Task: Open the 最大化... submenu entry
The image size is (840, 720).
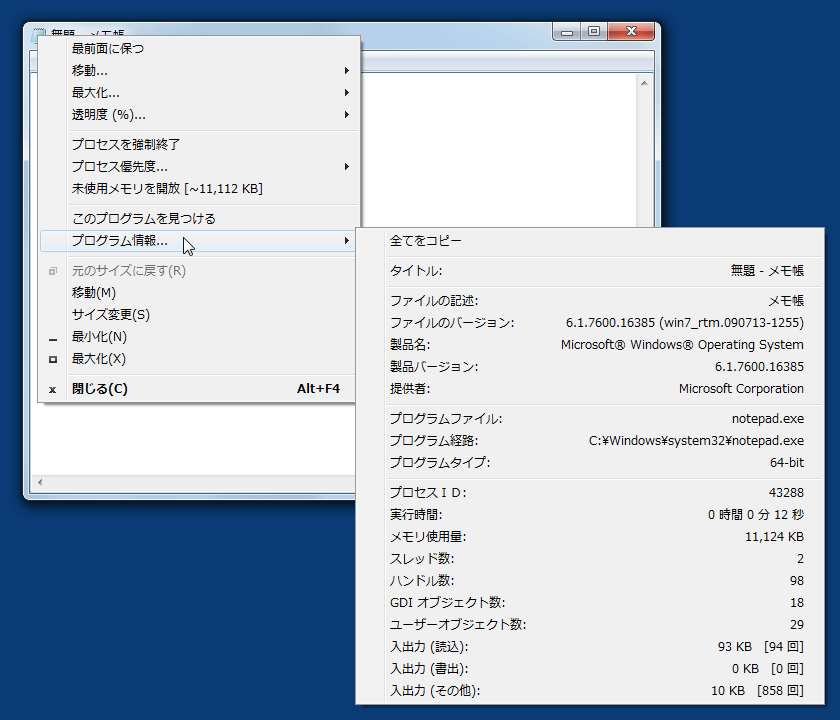Action: coord(199,93)
